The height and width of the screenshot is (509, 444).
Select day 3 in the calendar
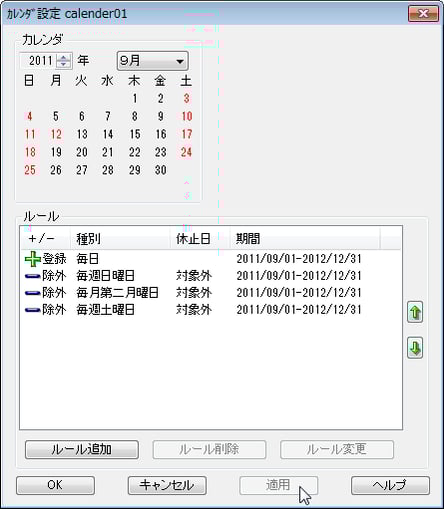(x=187, y=99)
